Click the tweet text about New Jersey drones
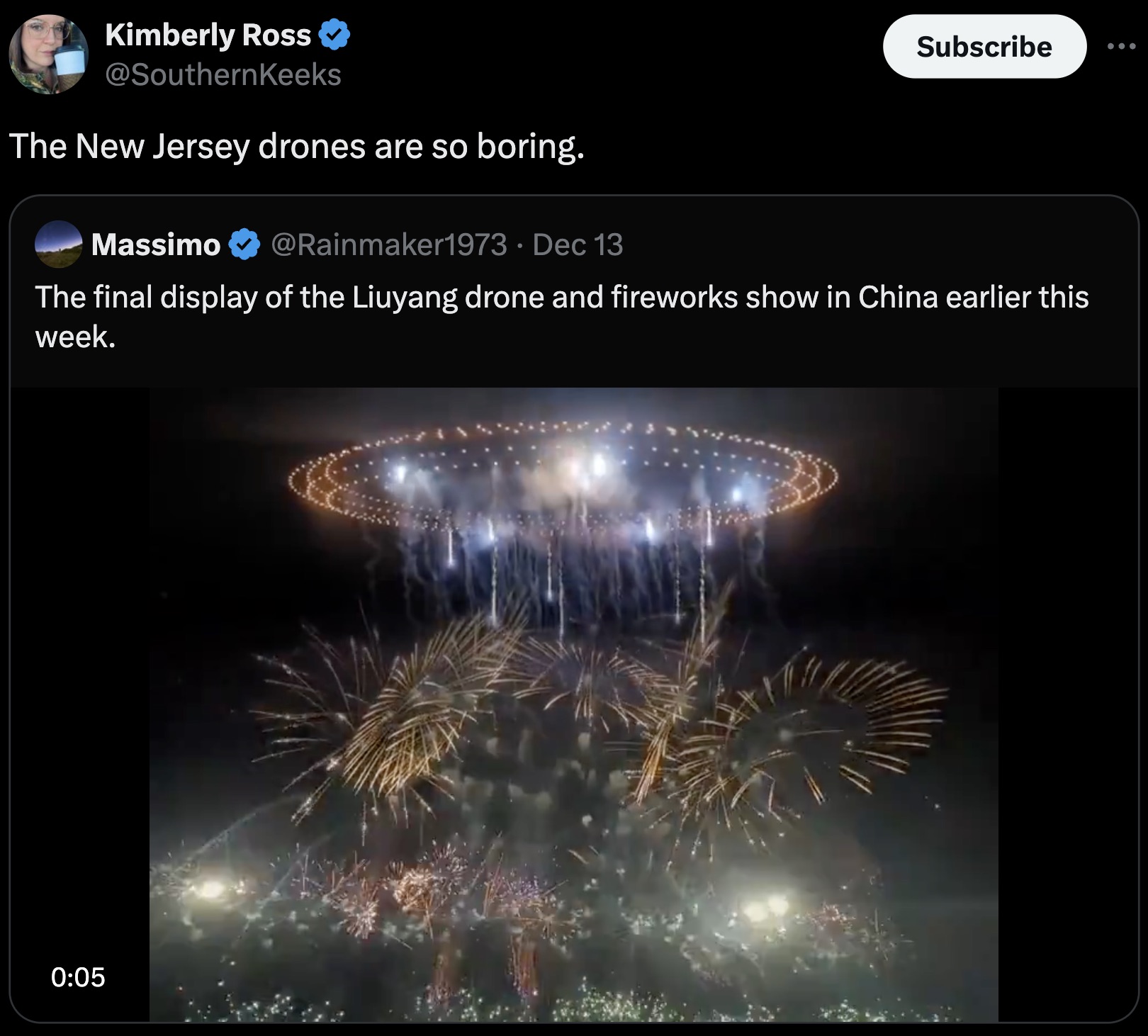The image size is (1148, 1036). point(298,147)
